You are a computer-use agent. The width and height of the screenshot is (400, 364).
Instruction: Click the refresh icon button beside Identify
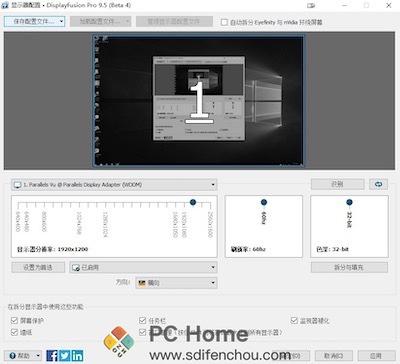(378, 184)
